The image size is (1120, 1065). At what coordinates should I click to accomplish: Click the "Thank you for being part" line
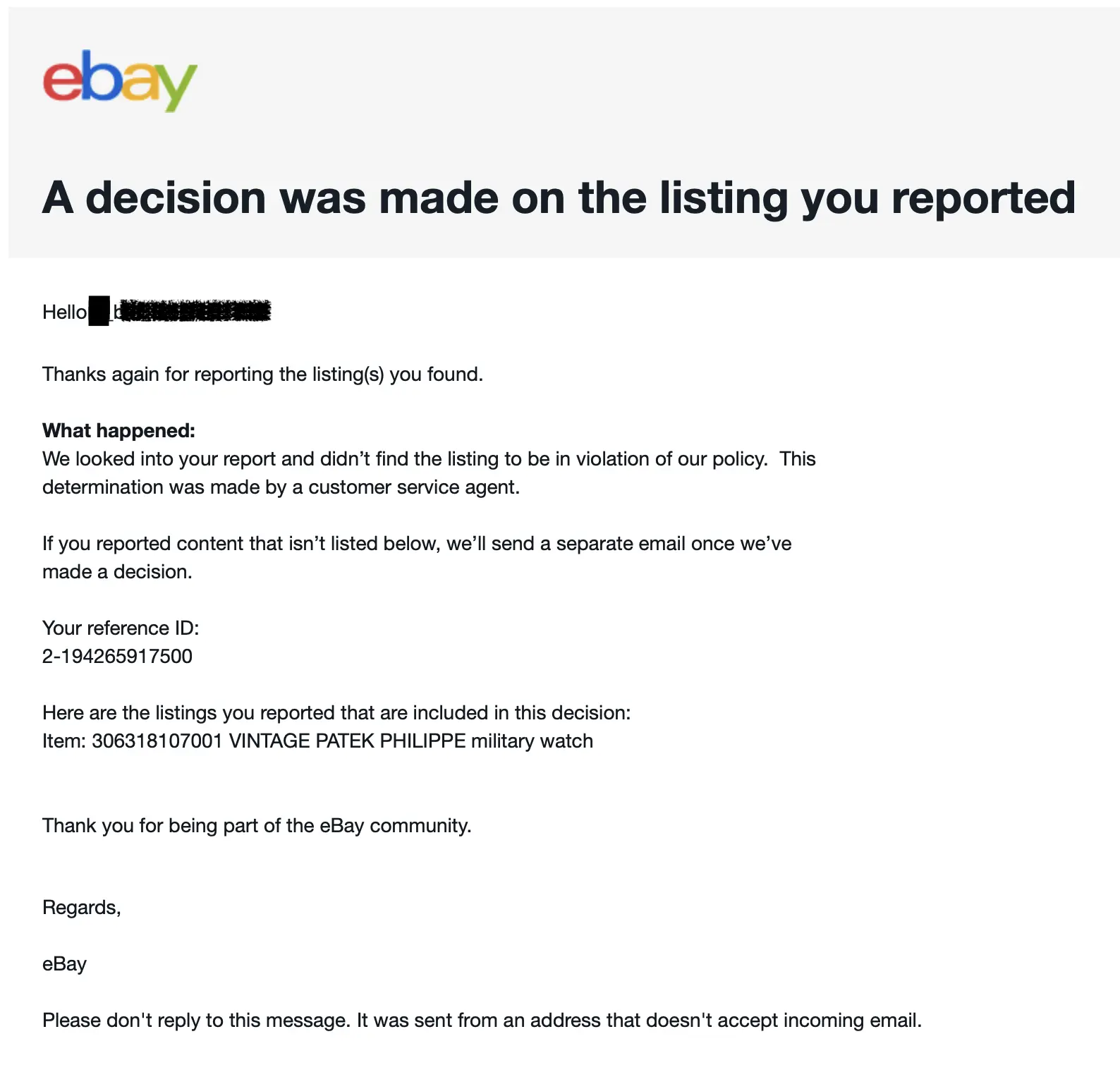coord(257,825)
